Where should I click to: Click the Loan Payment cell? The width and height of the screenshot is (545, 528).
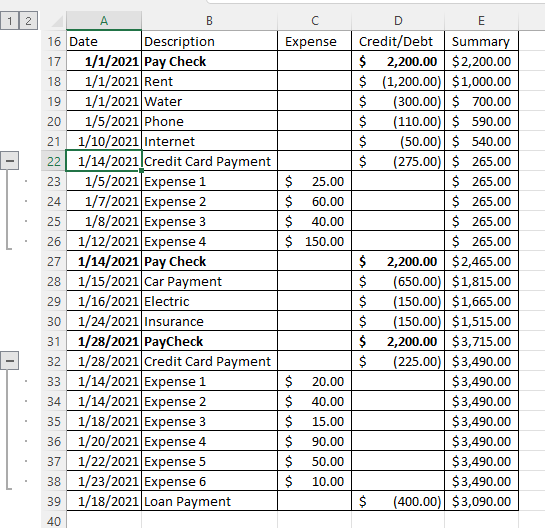point(210,501)
